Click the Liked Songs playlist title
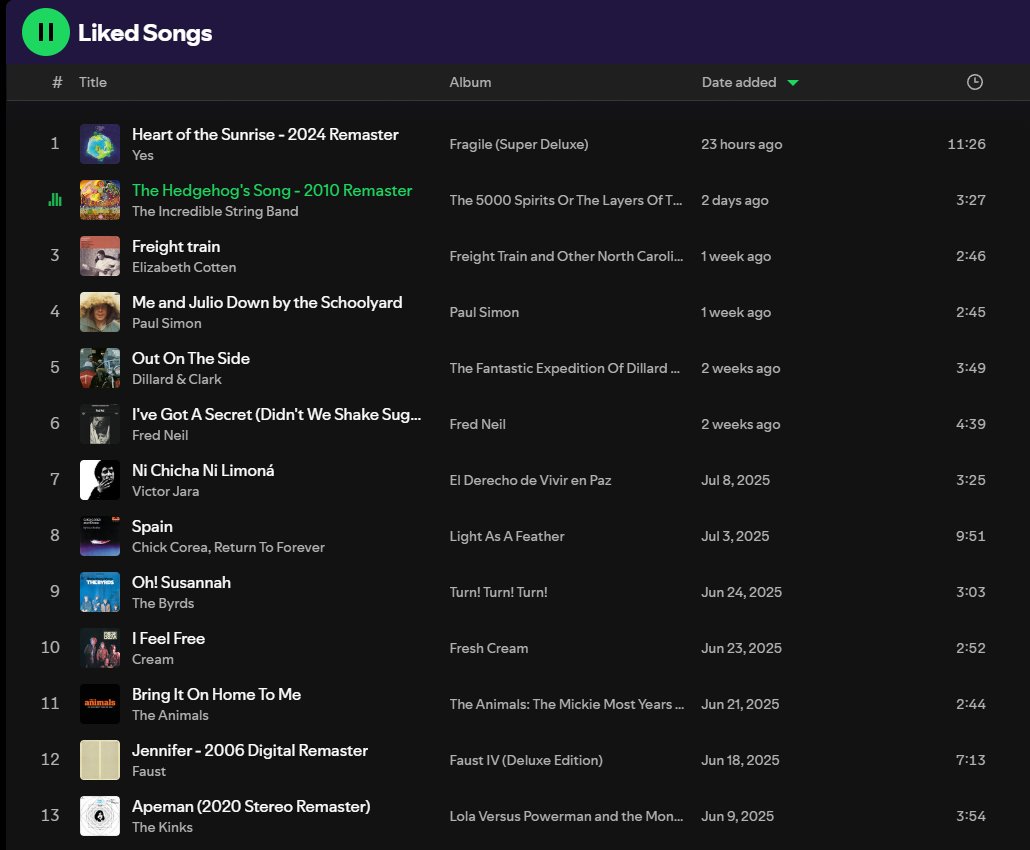The image size is (1030, 850). pos(144,32)
